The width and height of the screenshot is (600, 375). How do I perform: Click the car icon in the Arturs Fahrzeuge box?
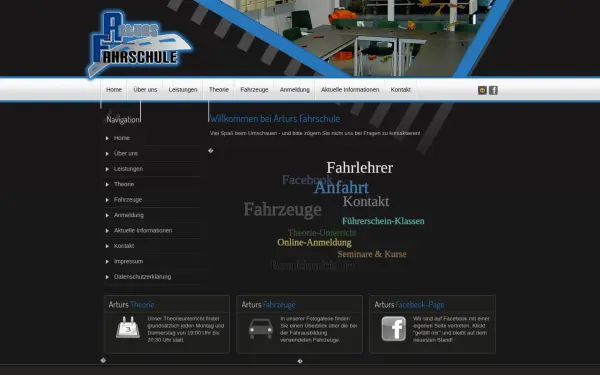click(x=261, y=328)
